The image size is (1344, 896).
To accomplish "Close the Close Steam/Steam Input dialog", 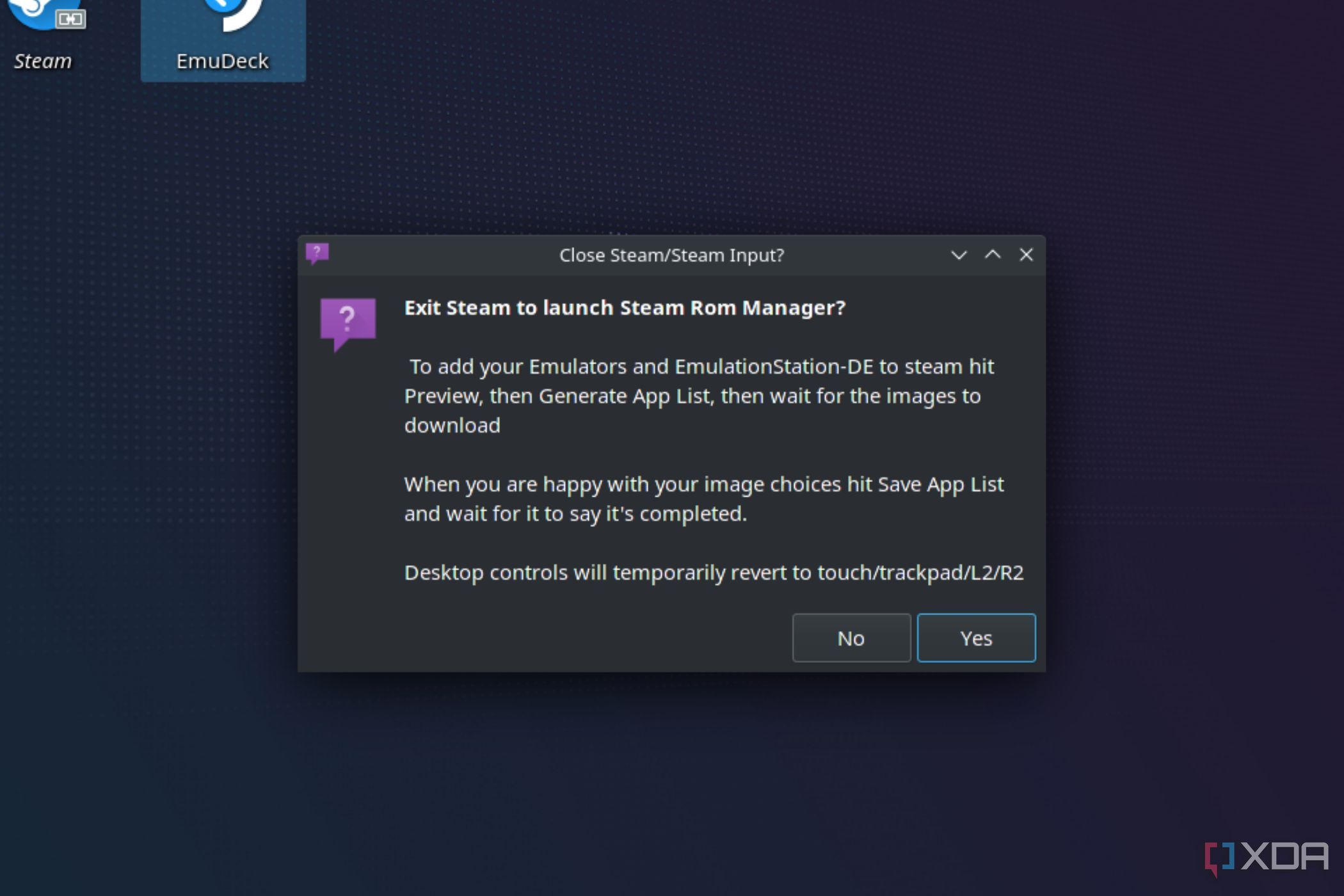I will [x=1026, y=255].
